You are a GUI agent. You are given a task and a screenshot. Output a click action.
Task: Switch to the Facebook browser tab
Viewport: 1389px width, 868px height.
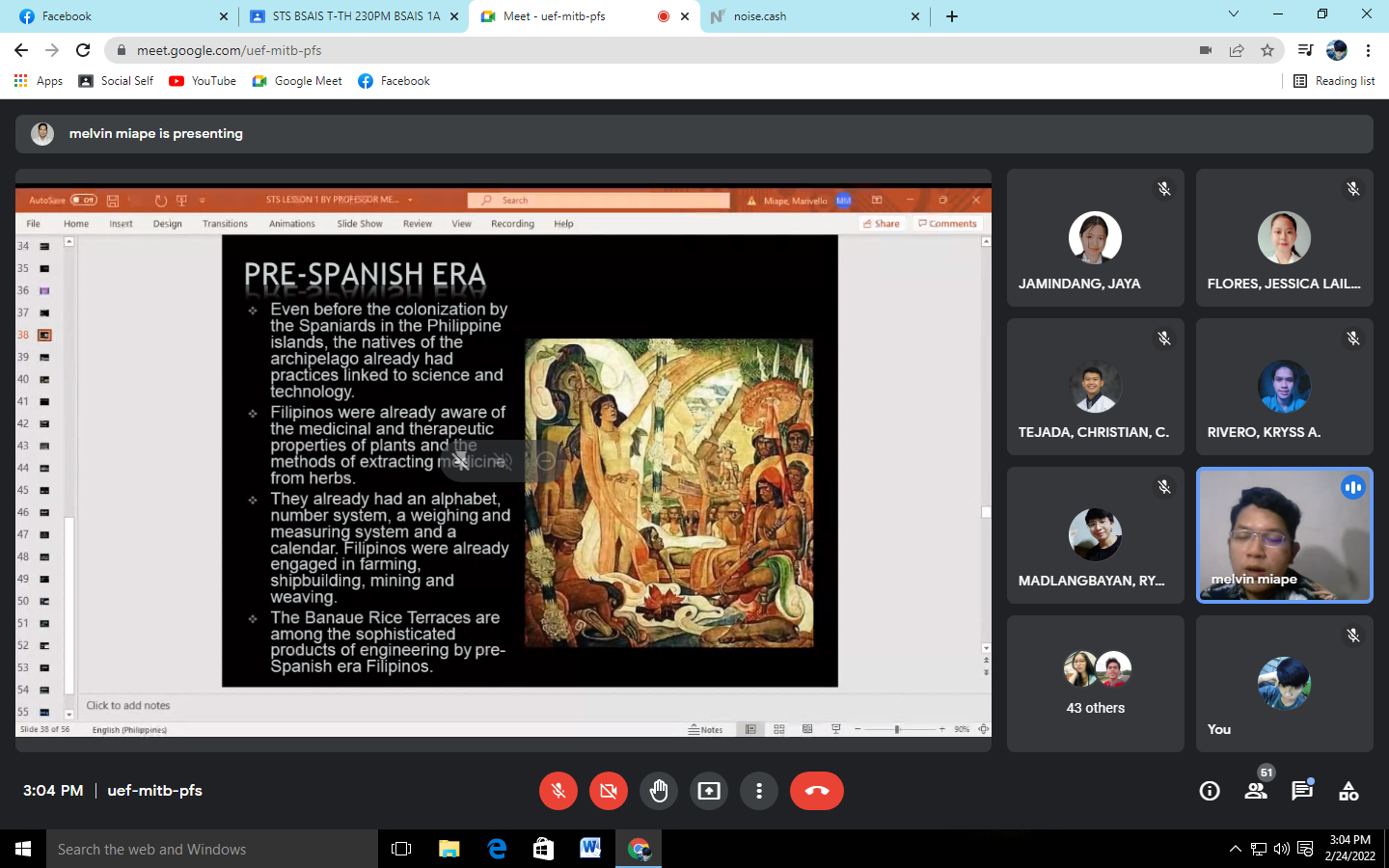(x=123, y=16)
